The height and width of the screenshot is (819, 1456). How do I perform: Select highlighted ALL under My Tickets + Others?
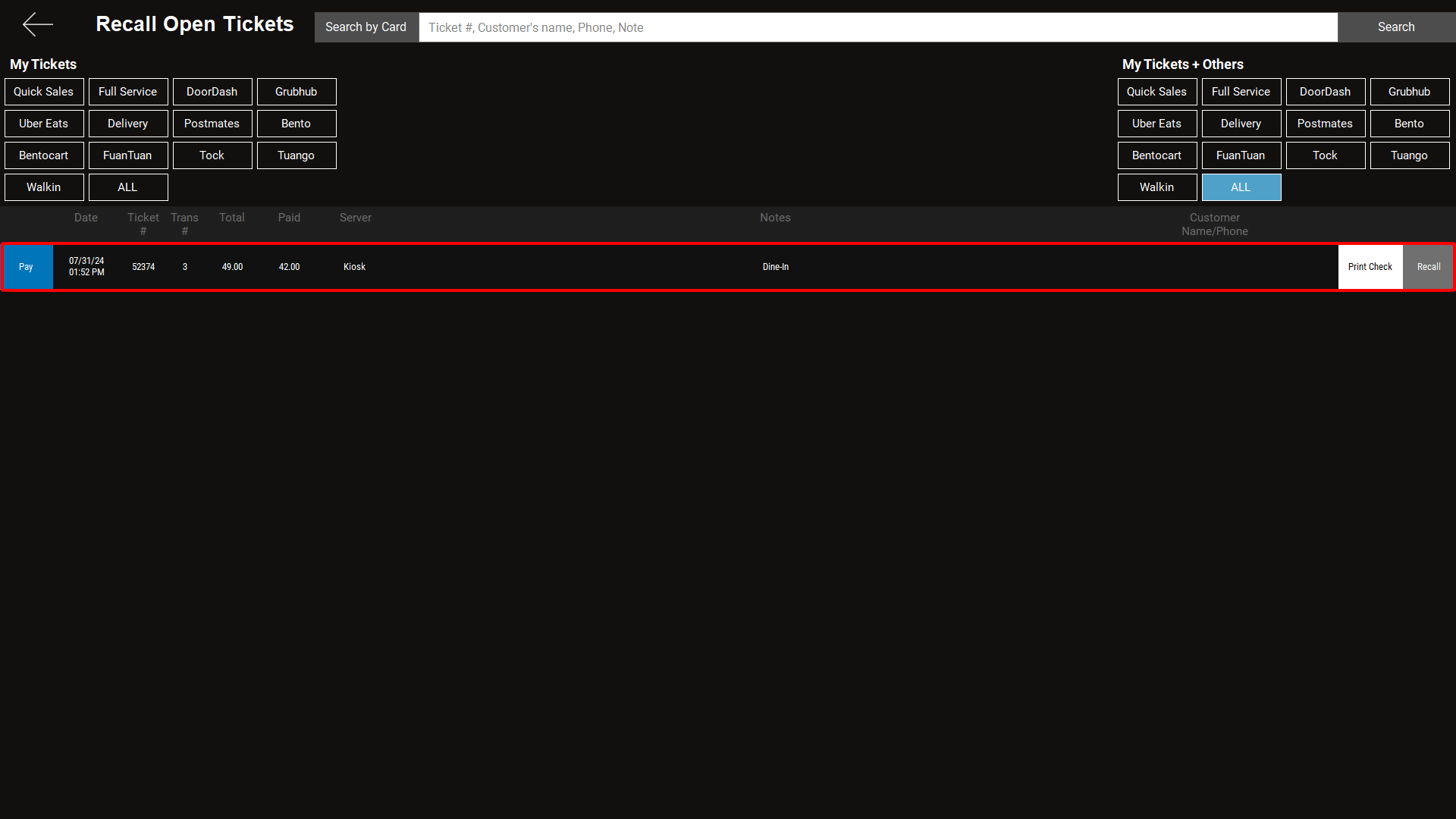[x=1241, y=187]
